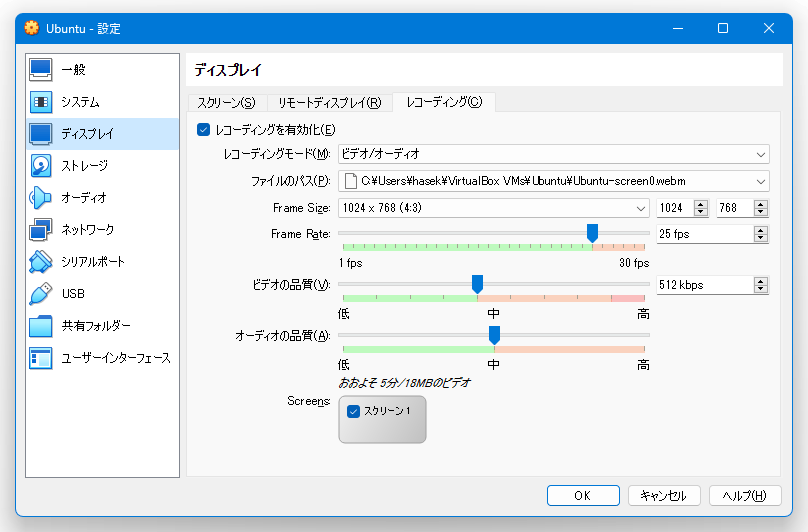Image resolution: width=808 pixels, height=532 pixels.
Task: Open the Frame Size preset dropdown
Action: (x=494, y=208)
